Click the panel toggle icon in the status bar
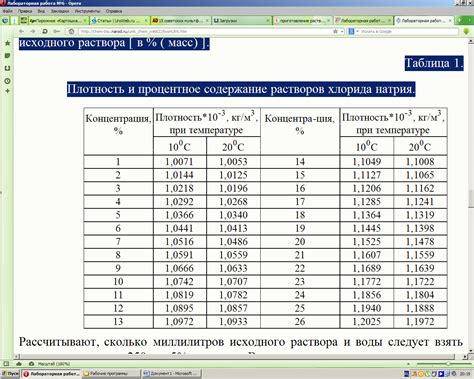The width and height of the screenshot is (474, 379). coord(6,364)
